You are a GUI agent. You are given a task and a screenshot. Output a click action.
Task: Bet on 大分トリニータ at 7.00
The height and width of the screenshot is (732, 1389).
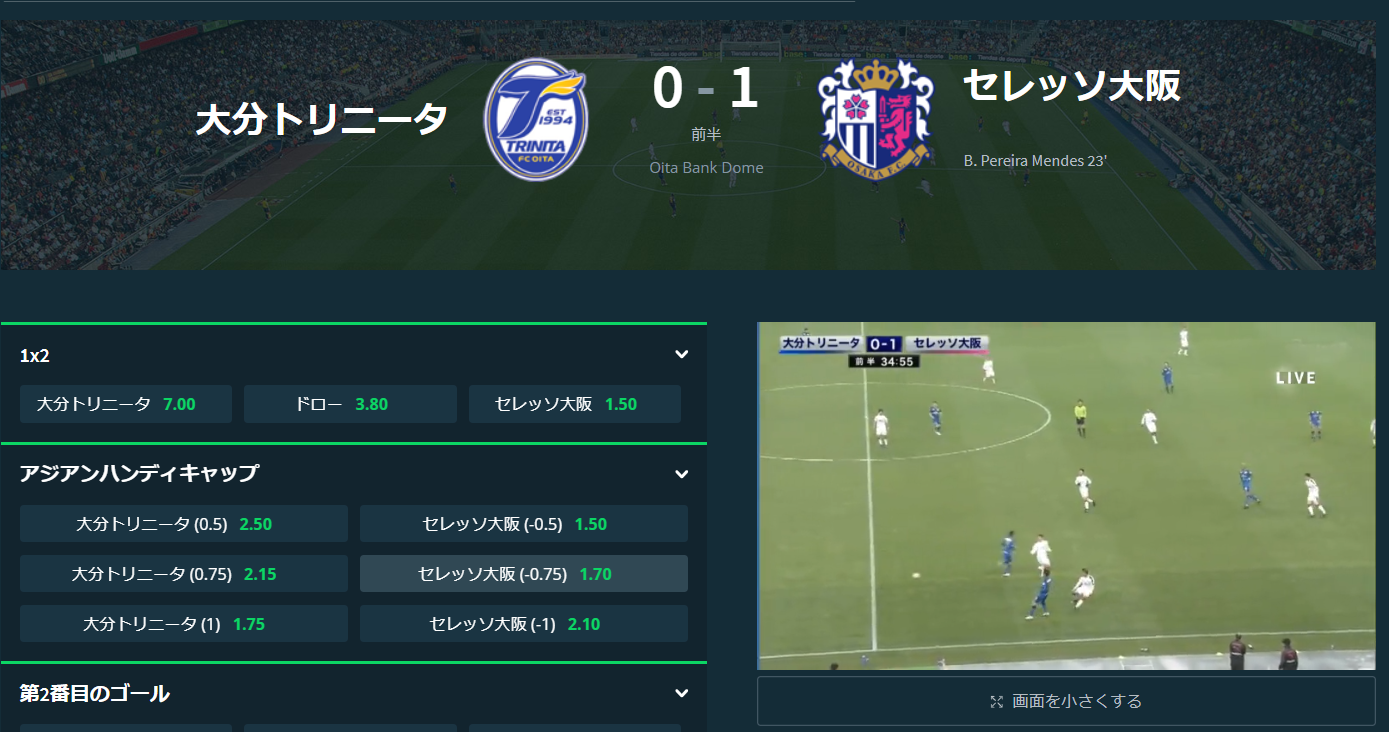tap(126, 404)
